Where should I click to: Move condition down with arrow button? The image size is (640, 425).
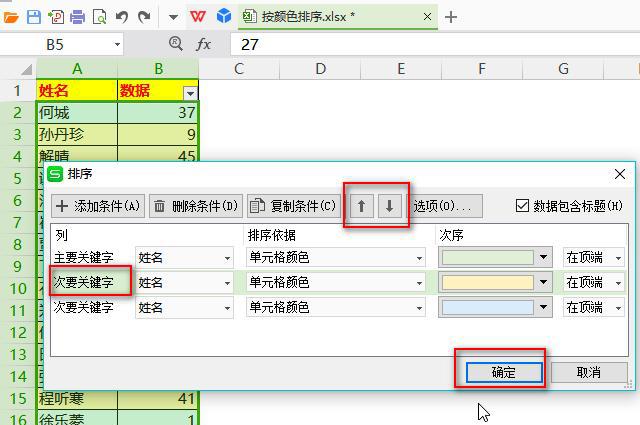tap(389, 206)
